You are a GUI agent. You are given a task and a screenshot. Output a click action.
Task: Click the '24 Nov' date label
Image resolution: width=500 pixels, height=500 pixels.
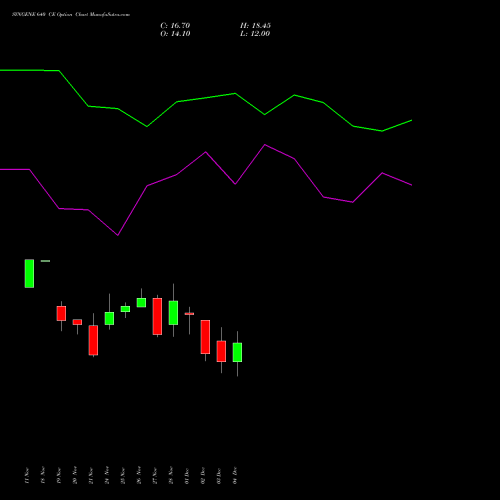point(107,476)
